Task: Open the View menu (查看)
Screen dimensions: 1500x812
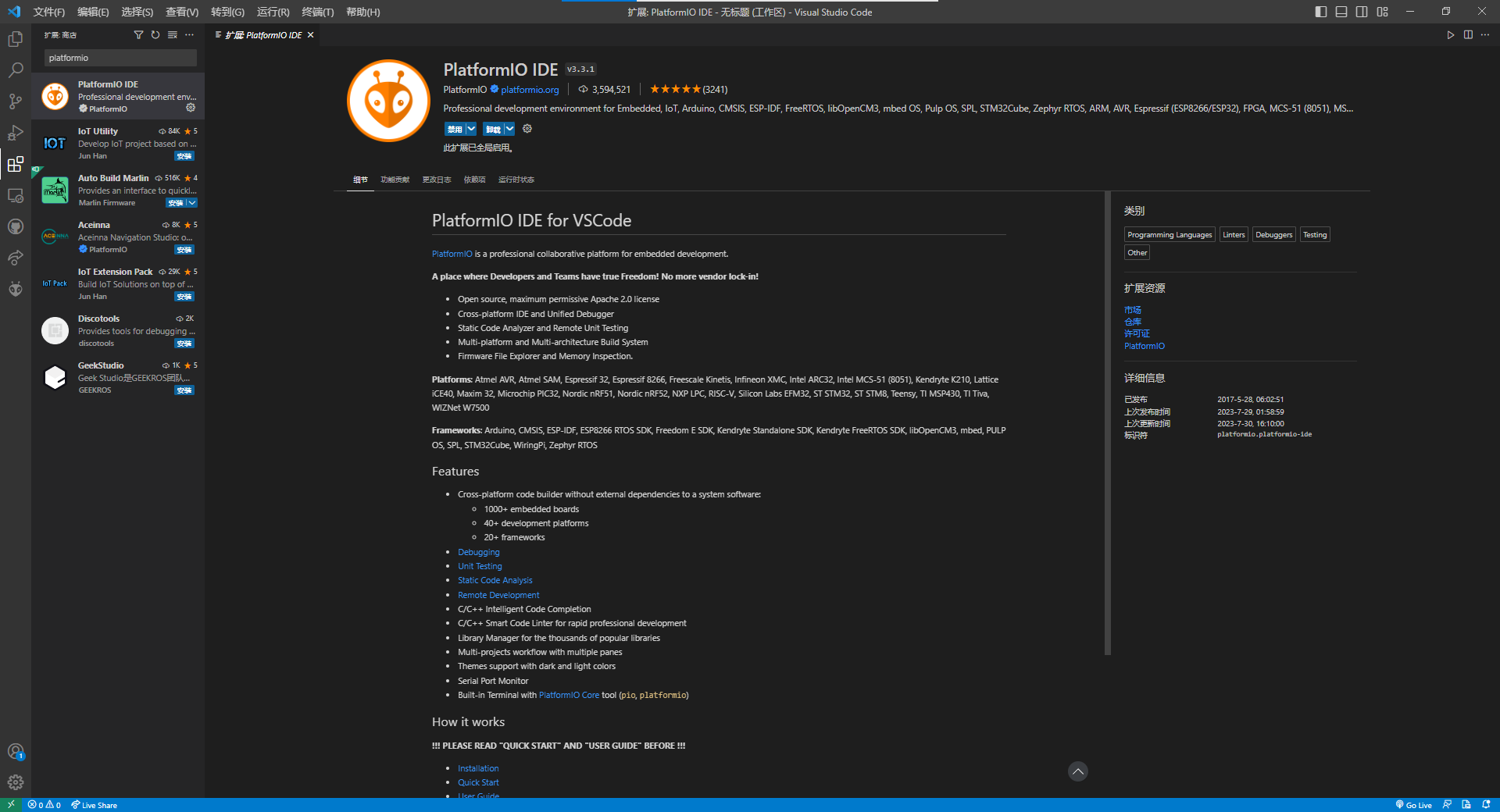Action: pos(182,12)
